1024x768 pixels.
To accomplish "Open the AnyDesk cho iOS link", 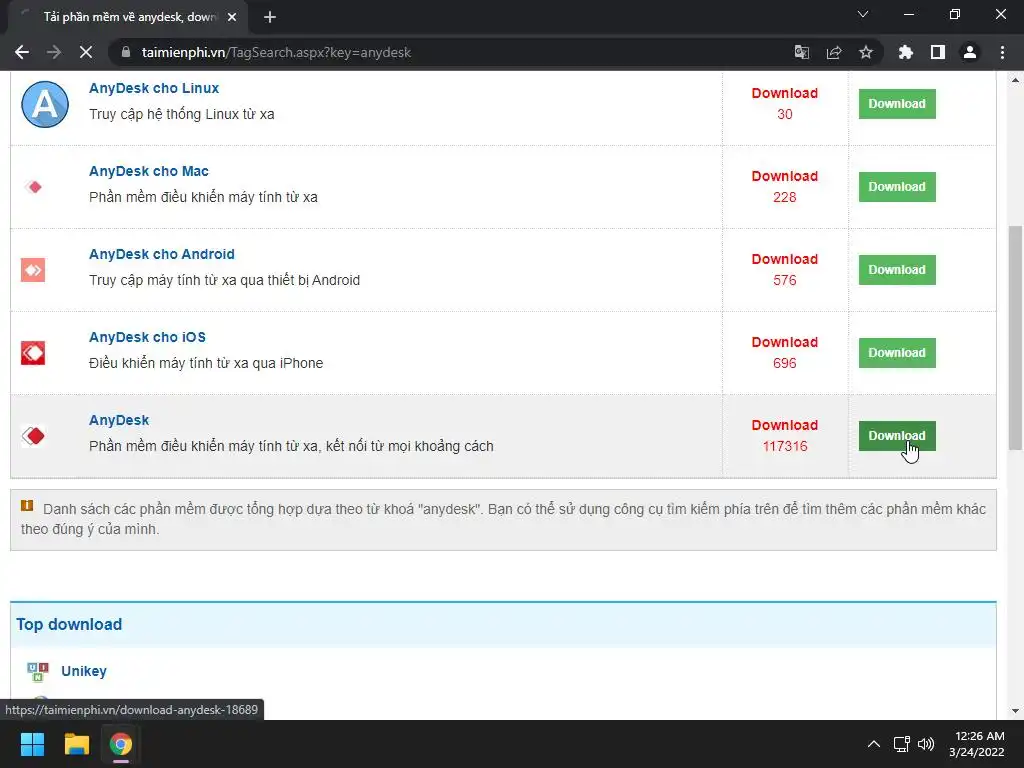I will (148, 337).
